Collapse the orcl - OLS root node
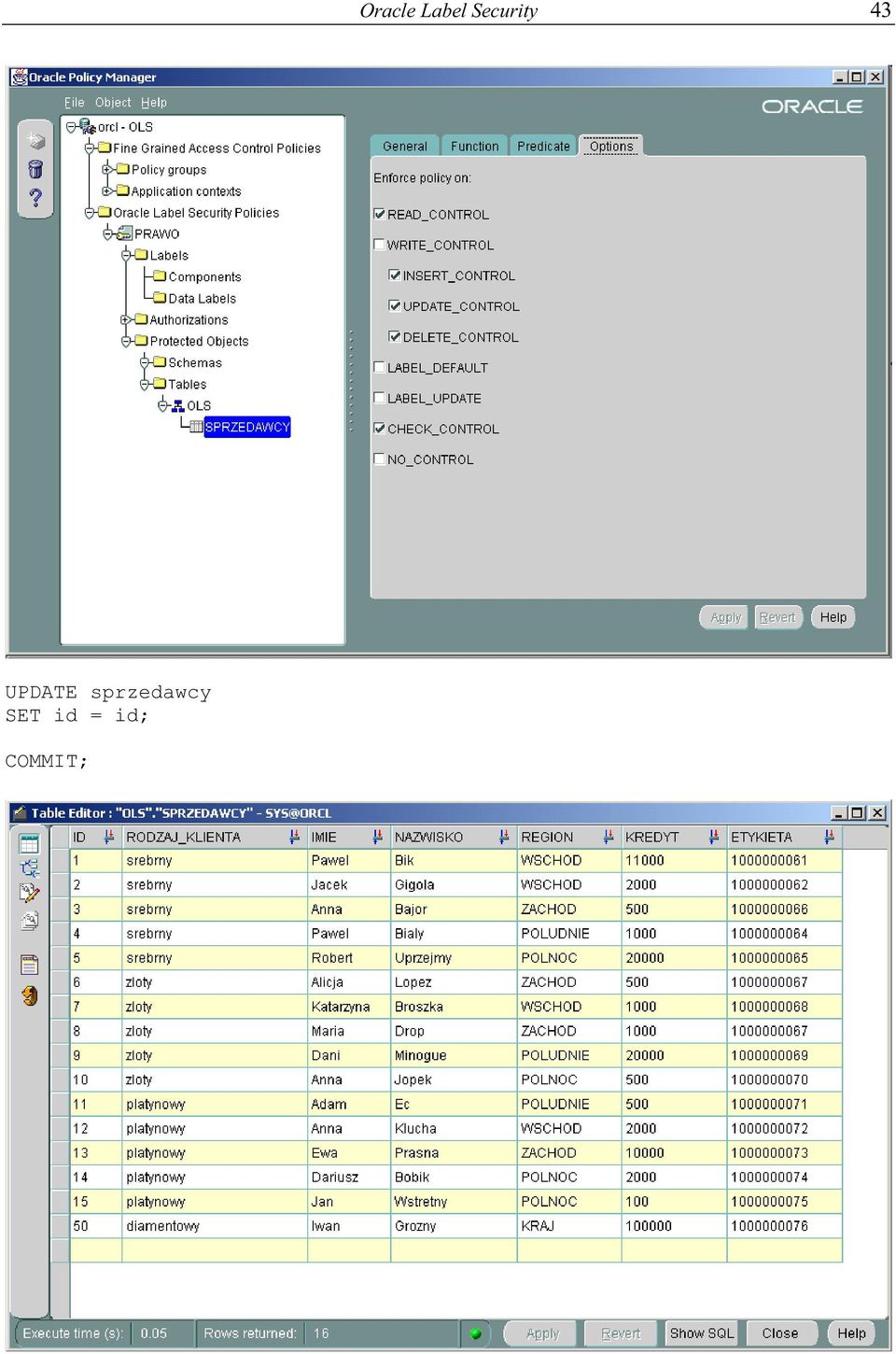Viewport: 896px width, 1354px height. [71, 126]
